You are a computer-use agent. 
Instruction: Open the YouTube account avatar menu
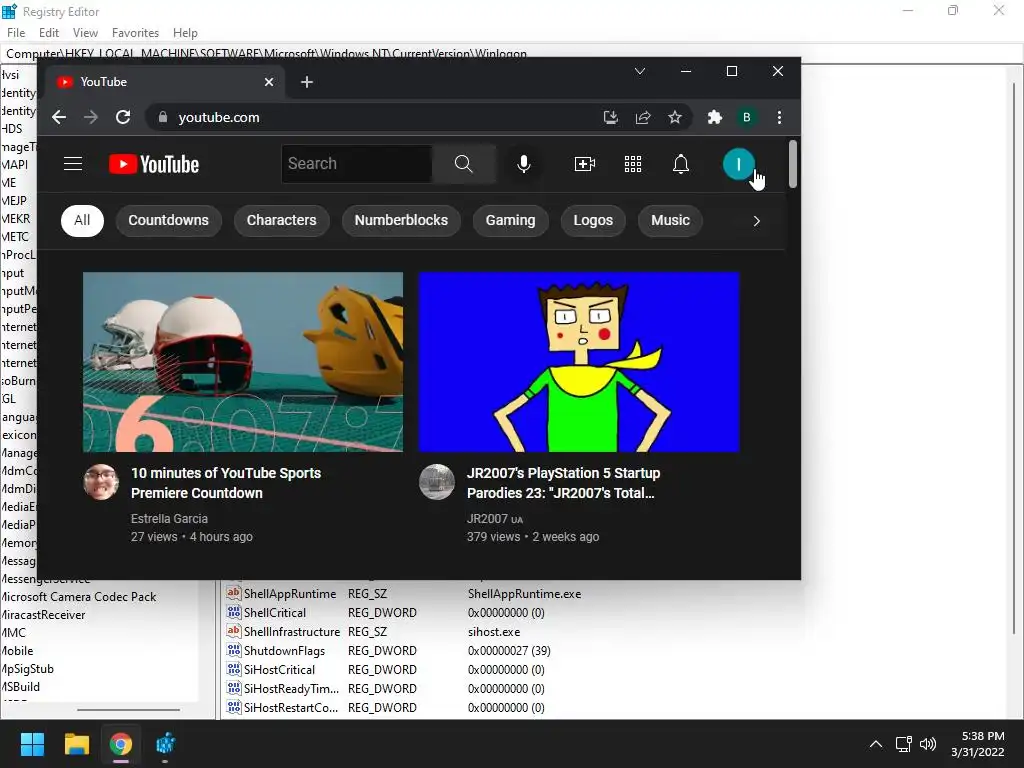click(738, 163)
